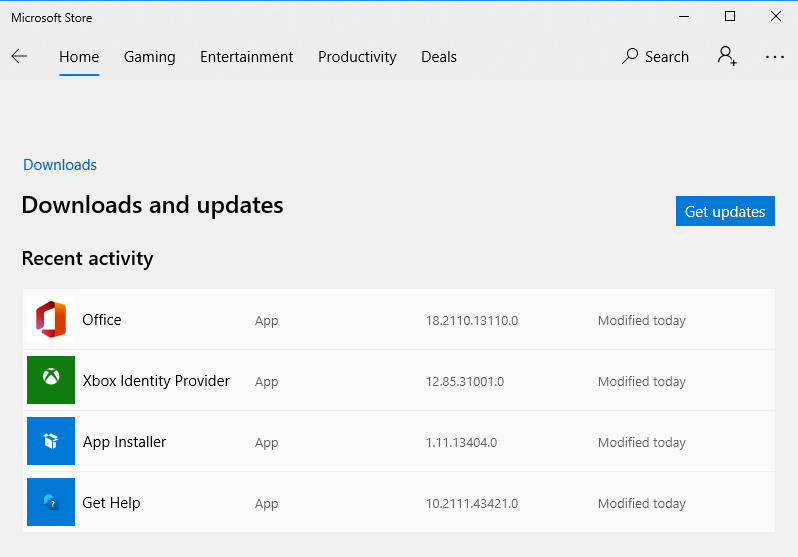Select the Office app name
Viewport: 798px width, 557px height.
click(x=102, y=320)
